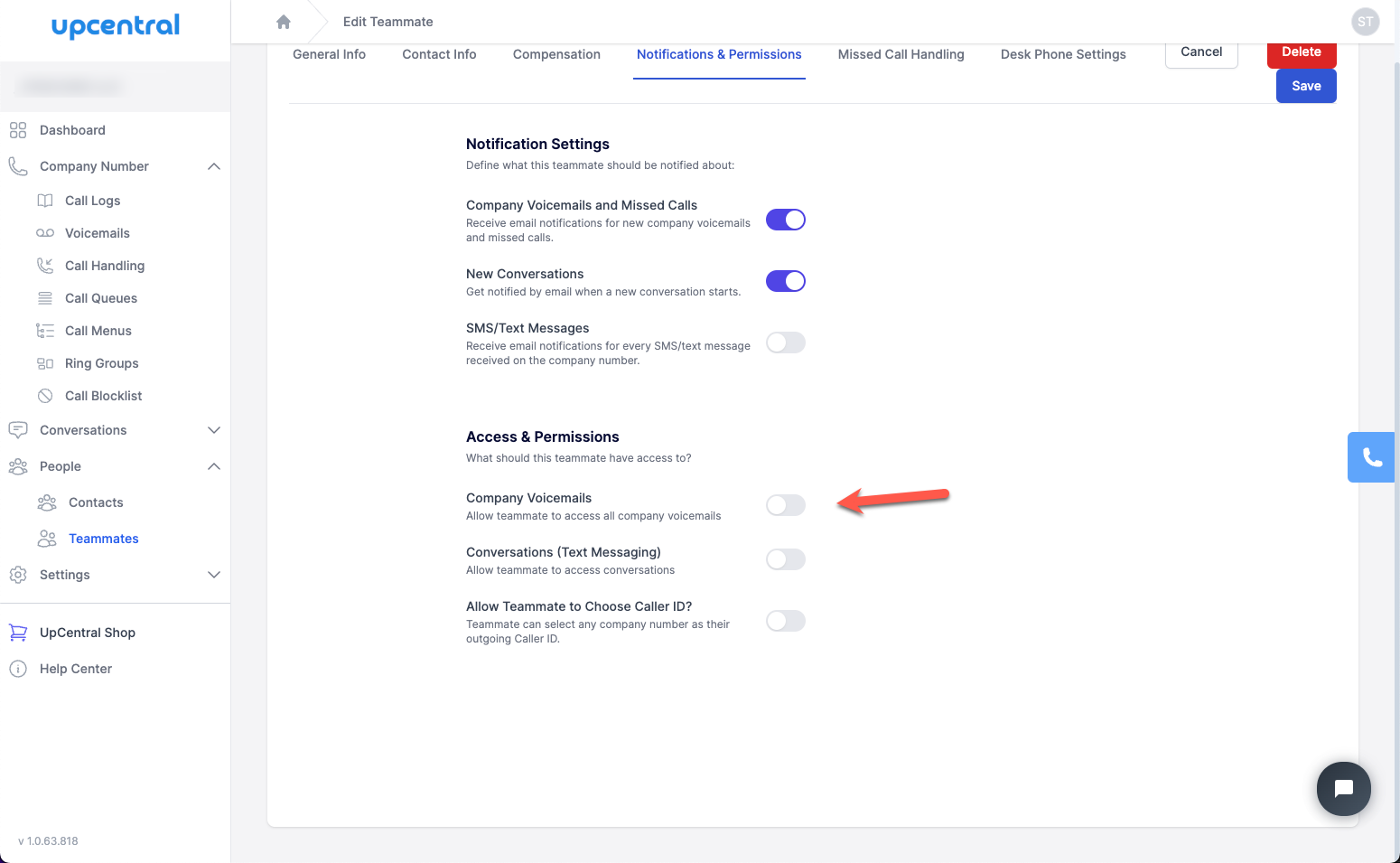Open the chat support bubble

pos(1343,789)
